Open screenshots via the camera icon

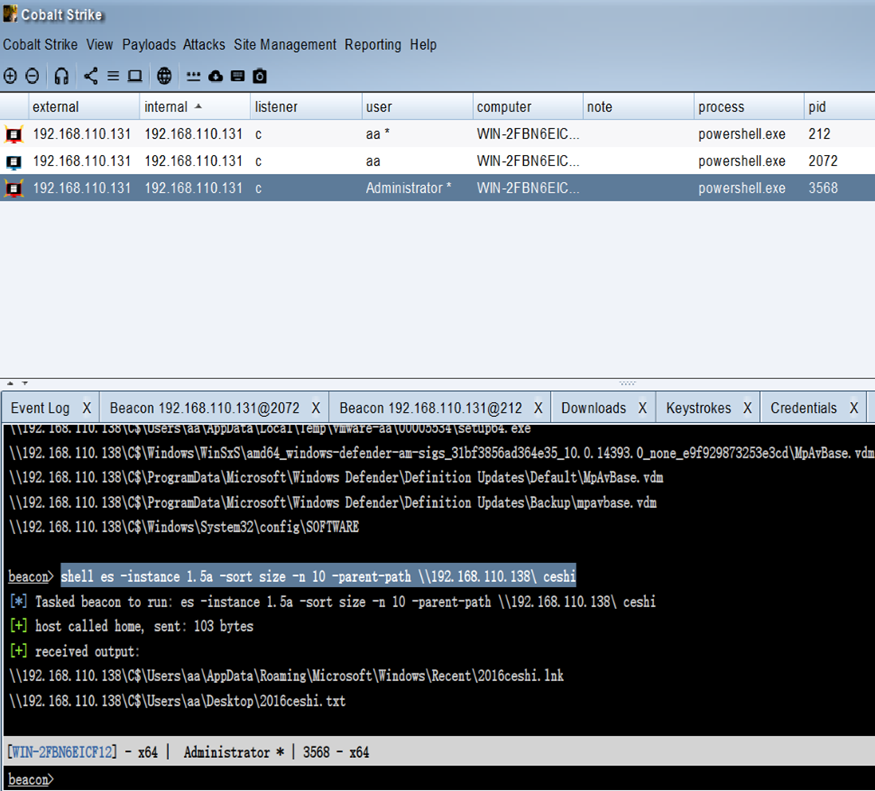[260, 76]
